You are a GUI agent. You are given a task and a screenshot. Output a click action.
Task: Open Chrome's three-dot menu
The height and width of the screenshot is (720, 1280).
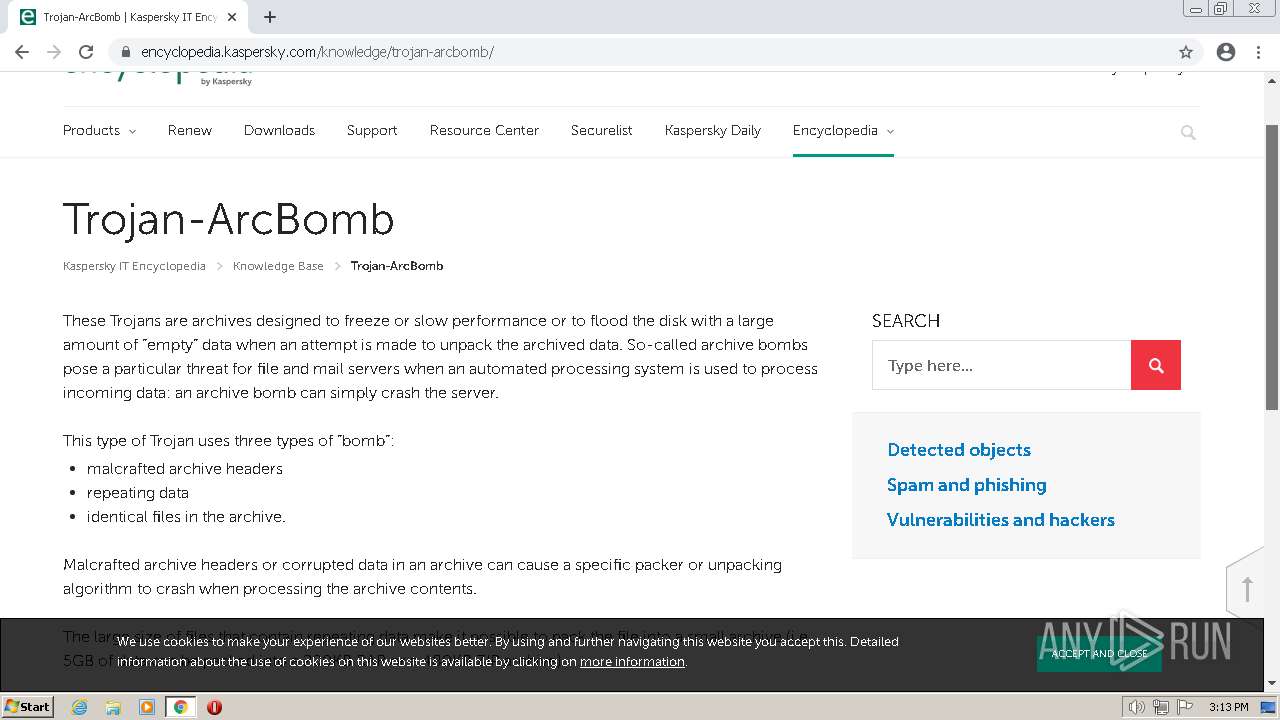tap(1259, 52)
